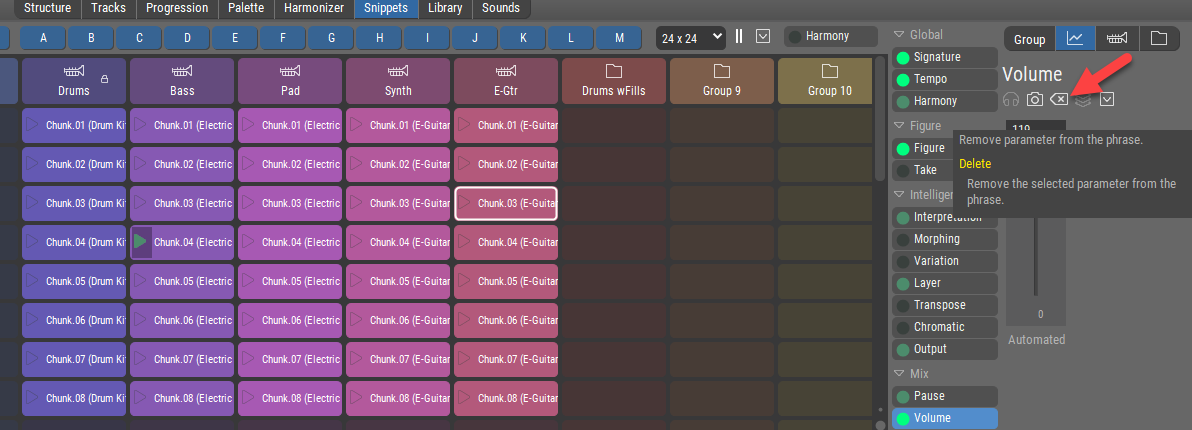Collapse the Mix parameter section

898,373
